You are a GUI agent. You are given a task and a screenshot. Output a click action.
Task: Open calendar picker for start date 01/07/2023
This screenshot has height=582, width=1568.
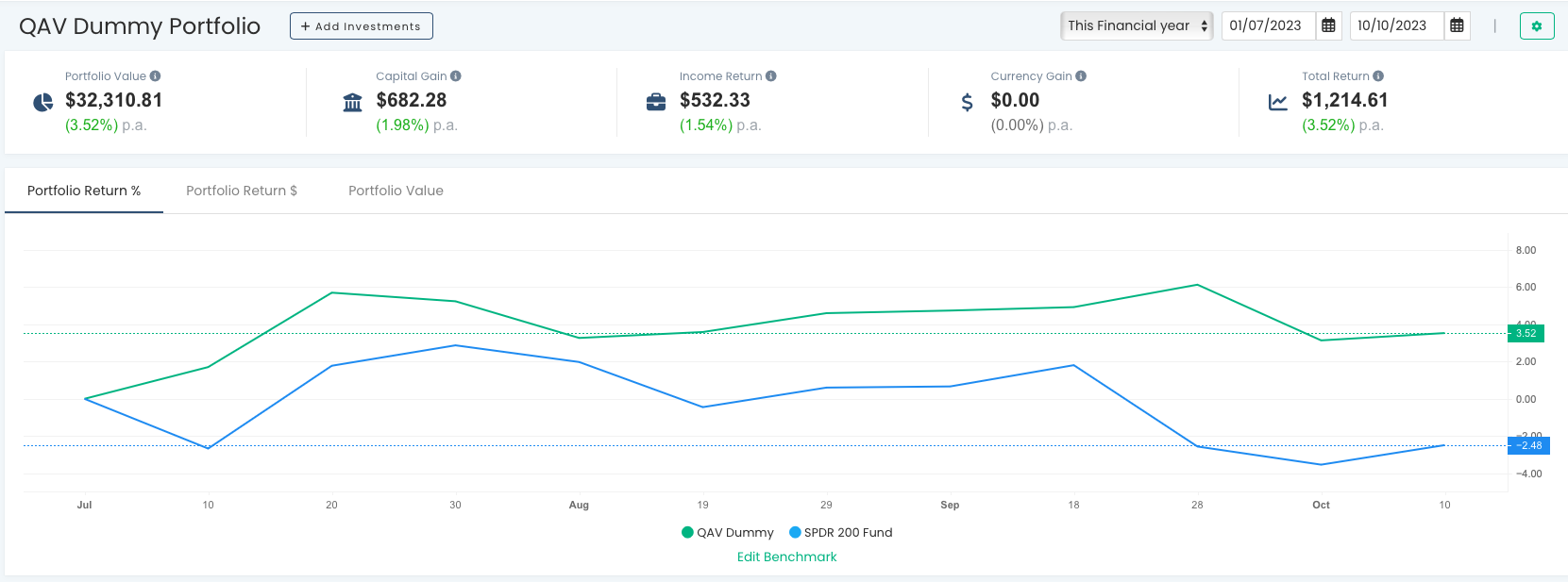tap(1328, 25)
